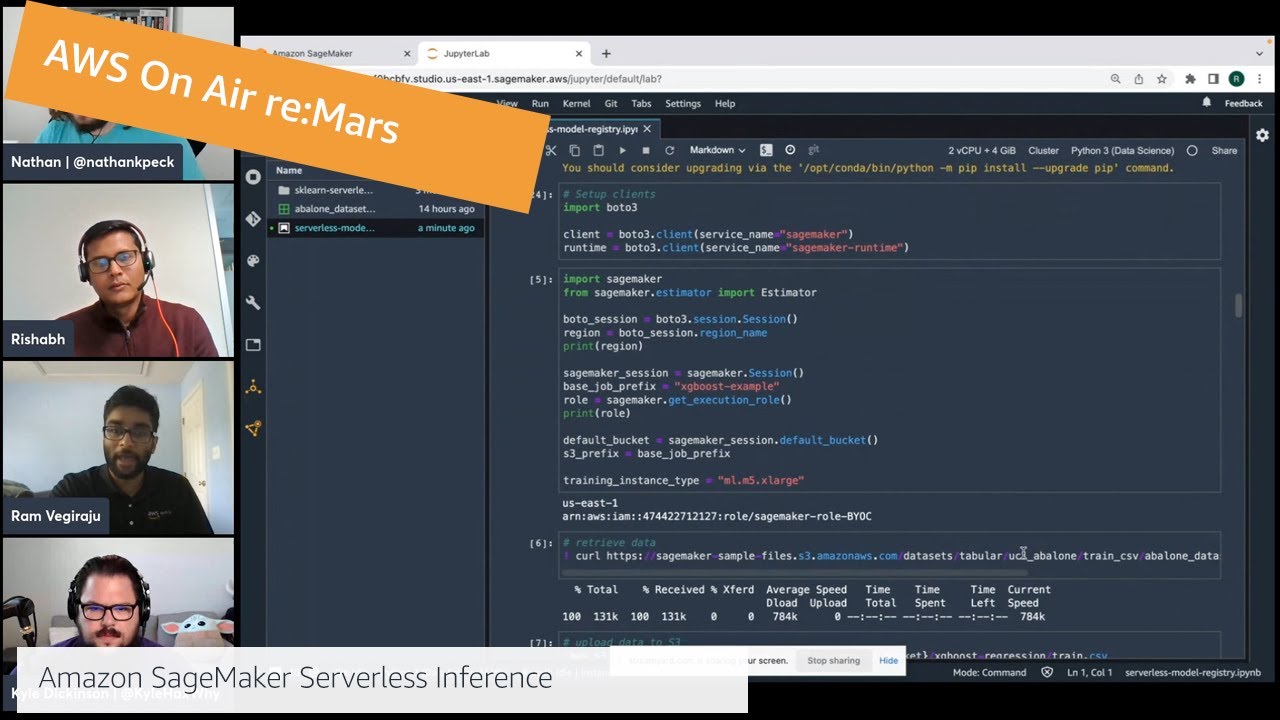The width and height of the screenshot is (1280, 720).
Task: Click the Cluster button in notebook toolbar
Action: (x=1043, y=151)
